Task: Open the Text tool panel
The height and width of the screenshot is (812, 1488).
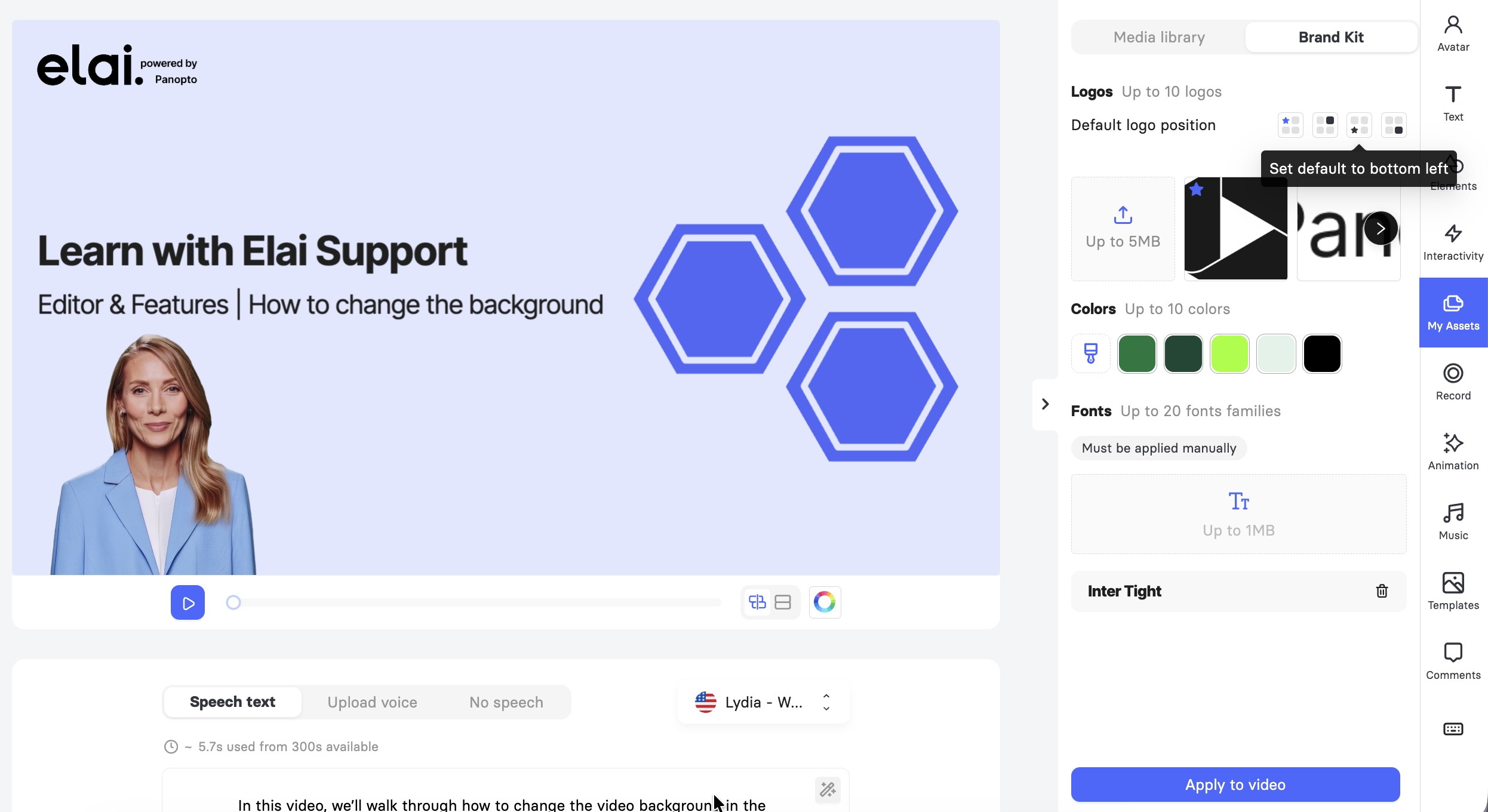Action: pos(1453,104)
